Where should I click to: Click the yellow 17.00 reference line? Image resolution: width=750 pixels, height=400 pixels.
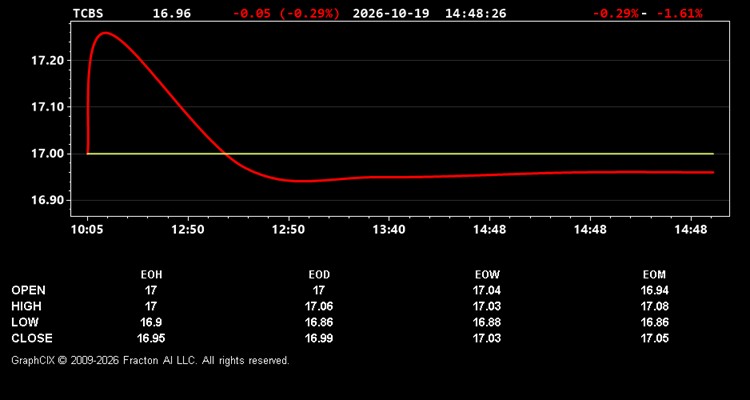400,154
